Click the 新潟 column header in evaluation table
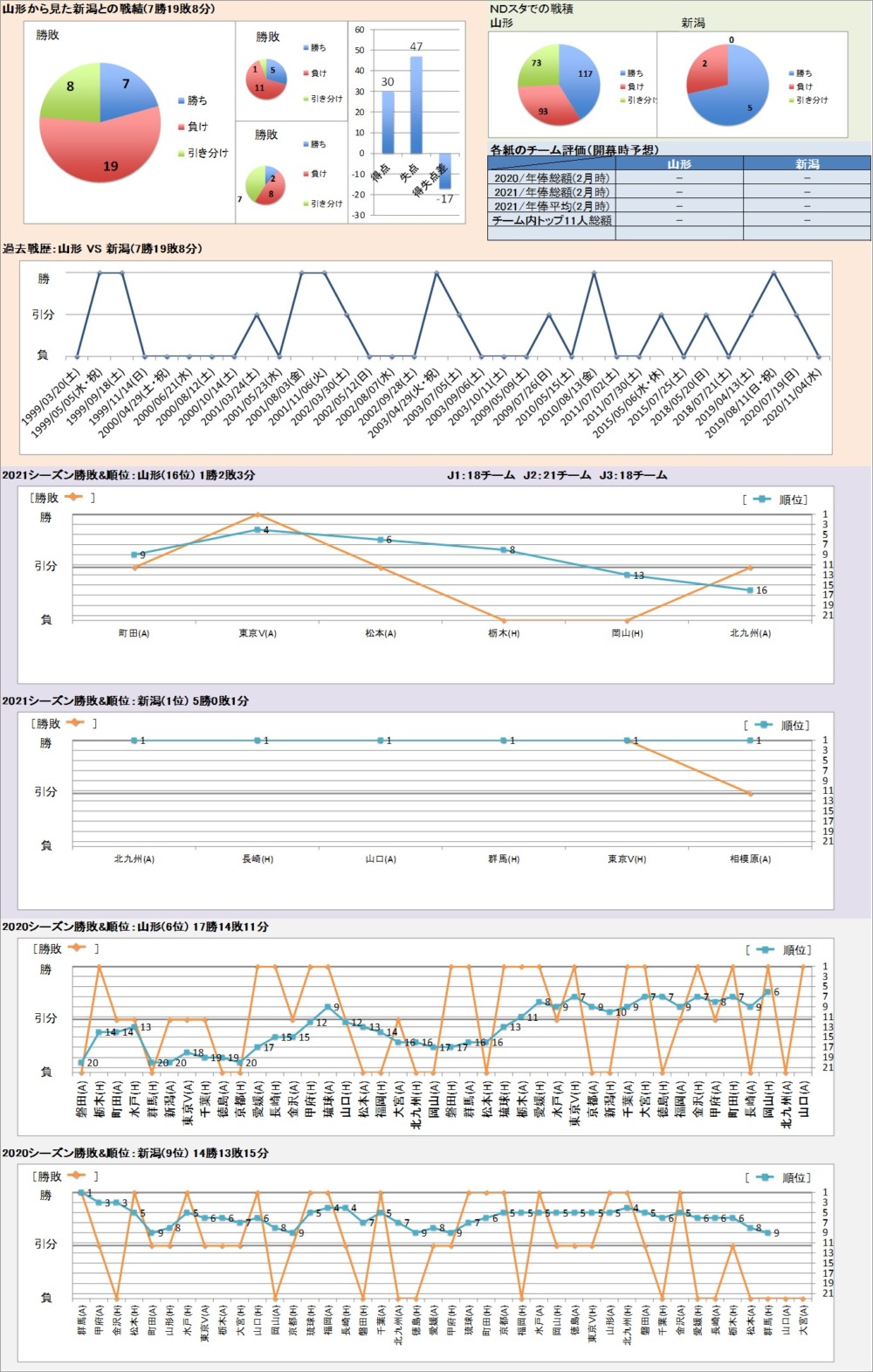This screenshot has width=873, height=1372. pyautogui.click(x=807, y=163)
